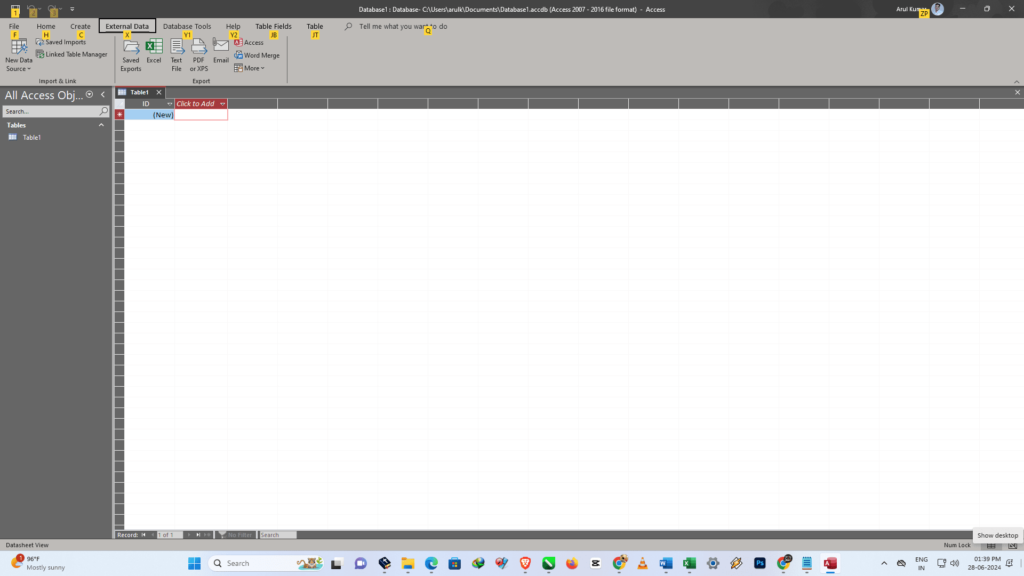Collapse the Tables group in the navigation pane
Screen dimensions: 1024x576
pyautogui.click(x=103, y=125)
